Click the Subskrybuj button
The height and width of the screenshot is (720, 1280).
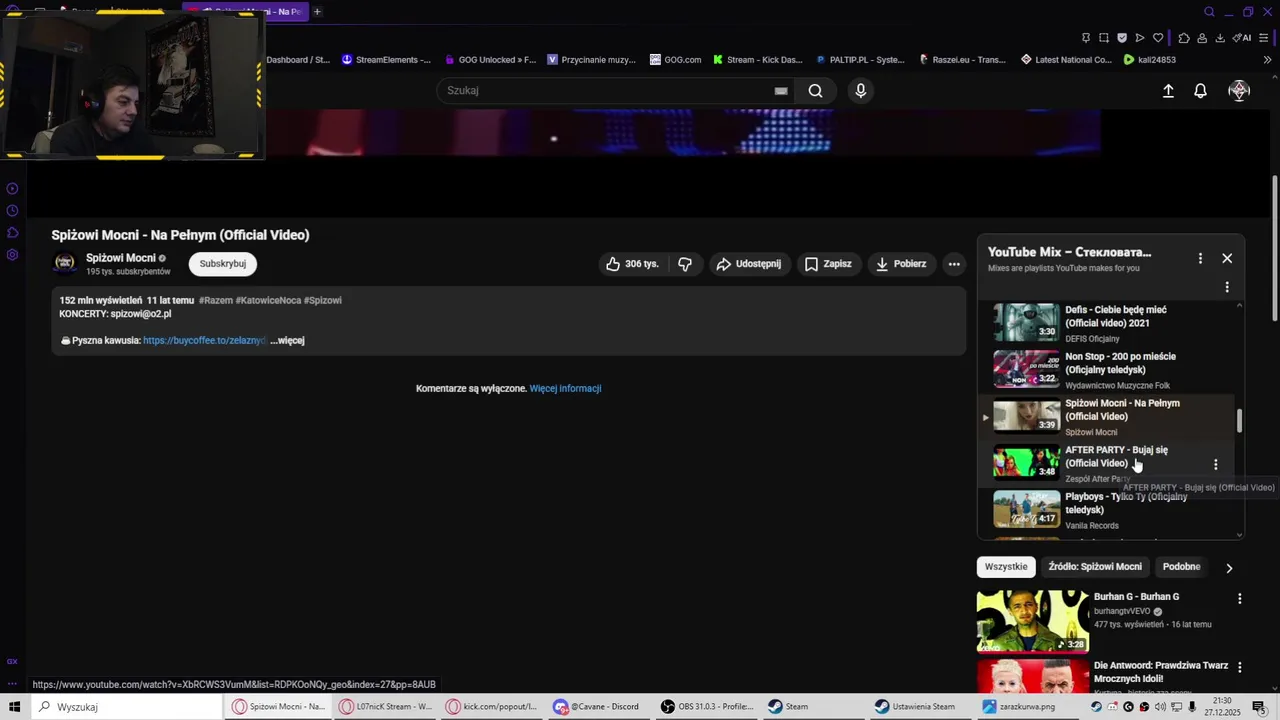click(222, 264)
